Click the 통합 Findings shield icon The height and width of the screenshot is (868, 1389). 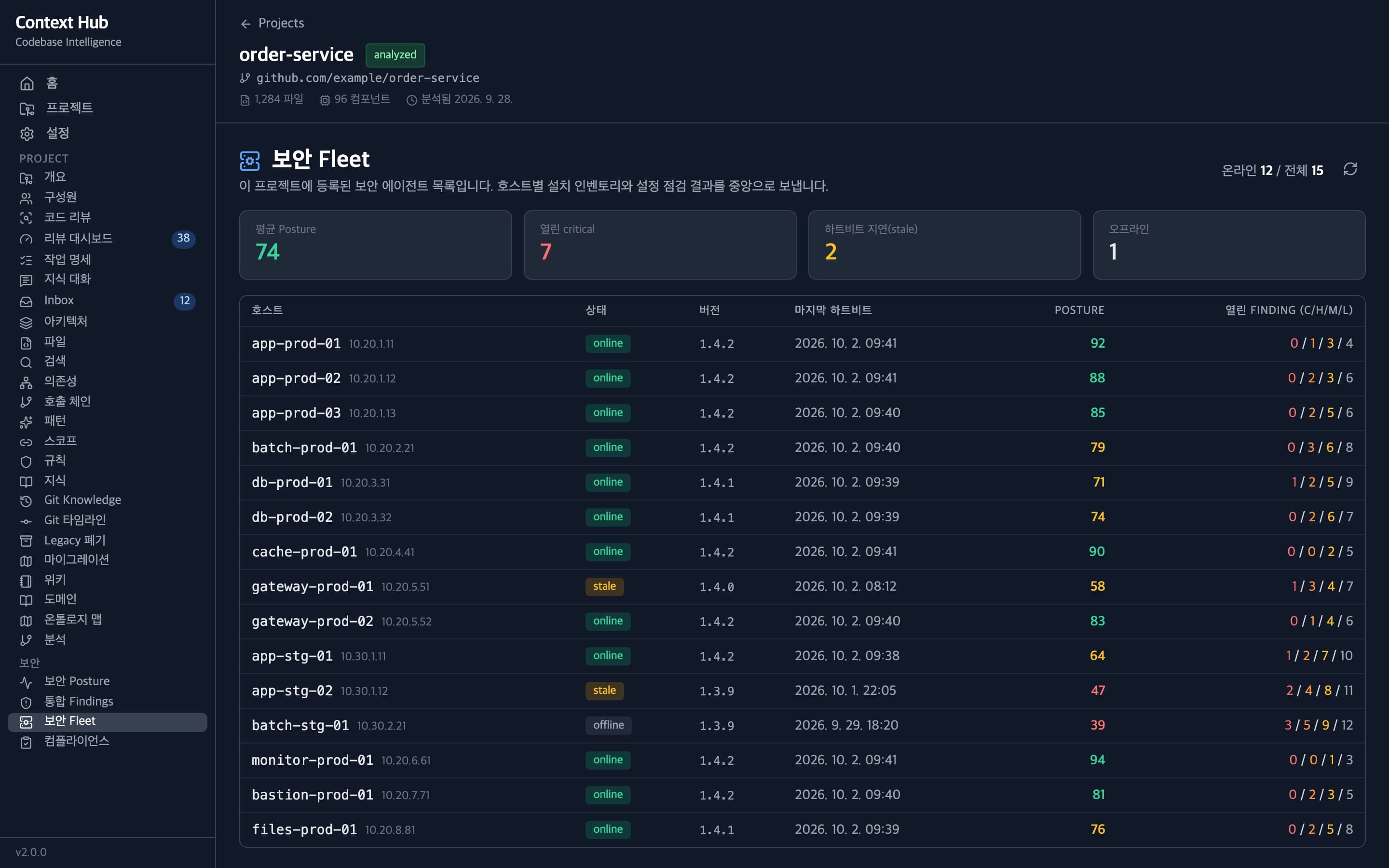point(26,702)
